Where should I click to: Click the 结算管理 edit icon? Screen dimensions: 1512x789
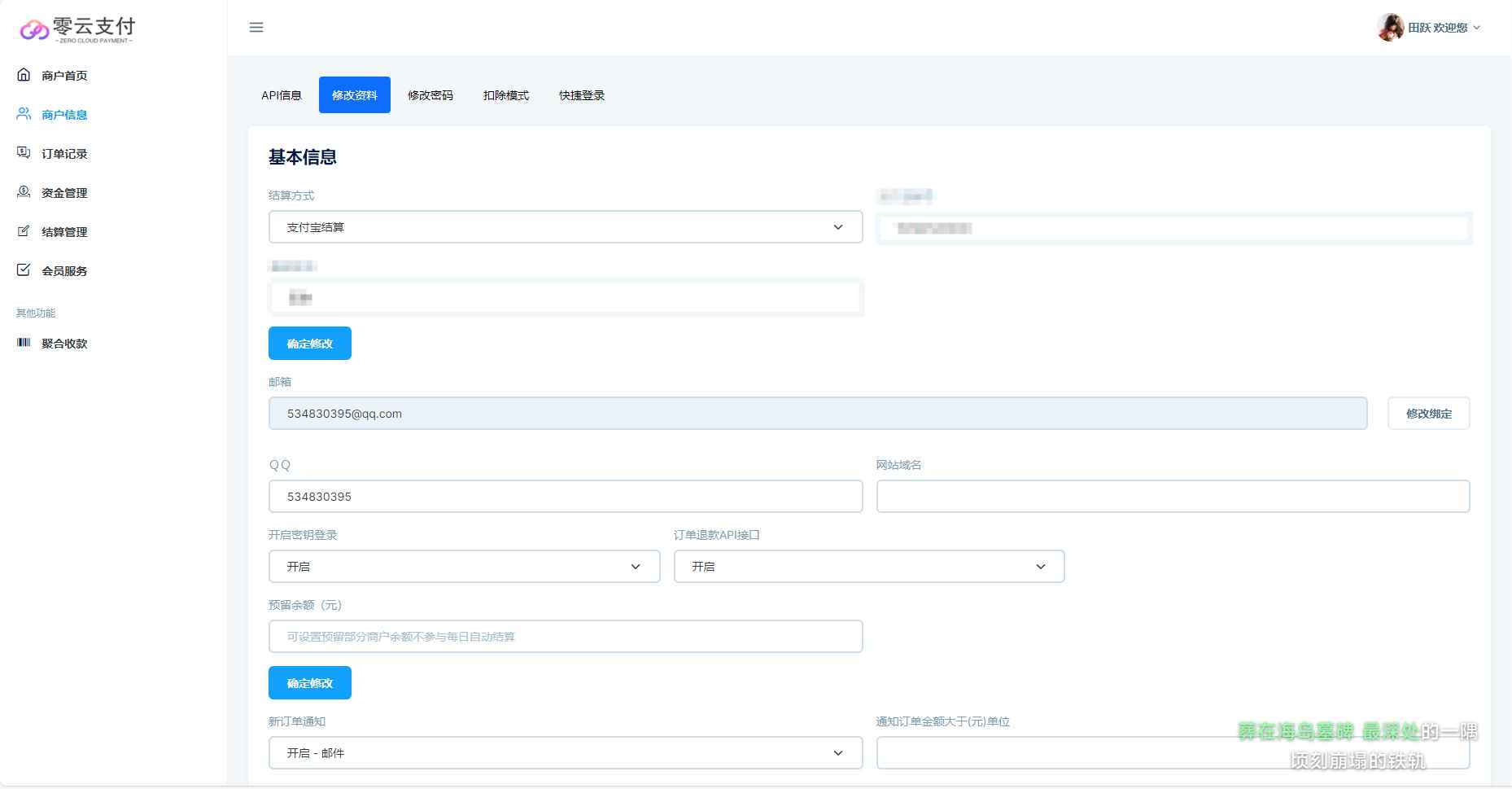(x=24, y=231)
